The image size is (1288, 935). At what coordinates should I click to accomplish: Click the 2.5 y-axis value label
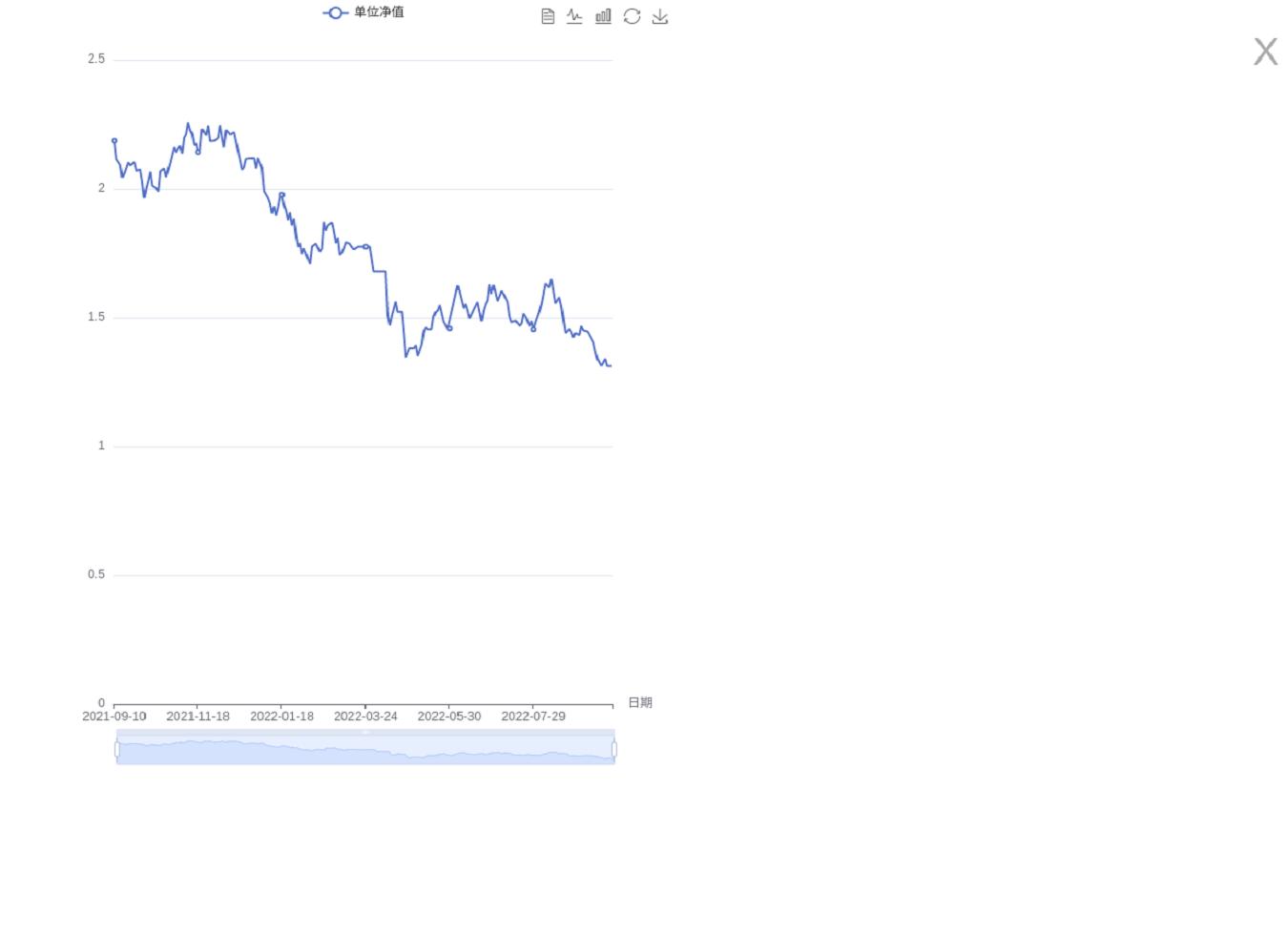click(96, 59)
